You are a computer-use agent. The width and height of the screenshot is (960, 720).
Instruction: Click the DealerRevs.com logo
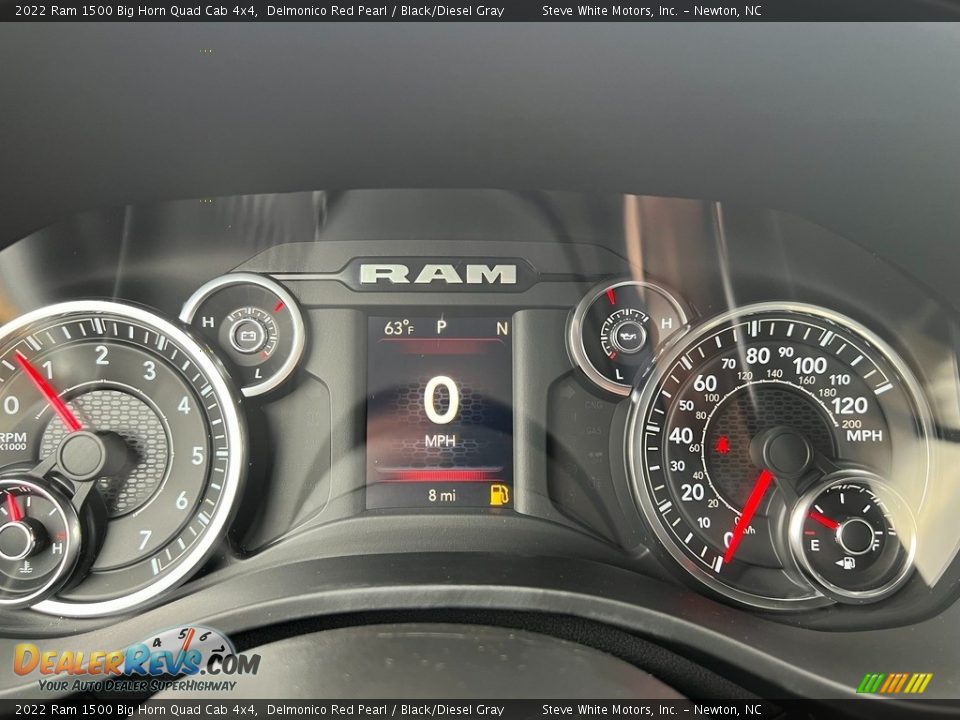pos(137,661)
